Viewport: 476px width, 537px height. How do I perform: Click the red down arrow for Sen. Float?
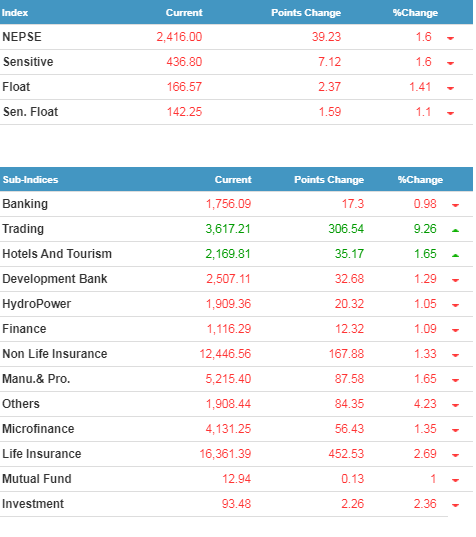tap(450, 113)
